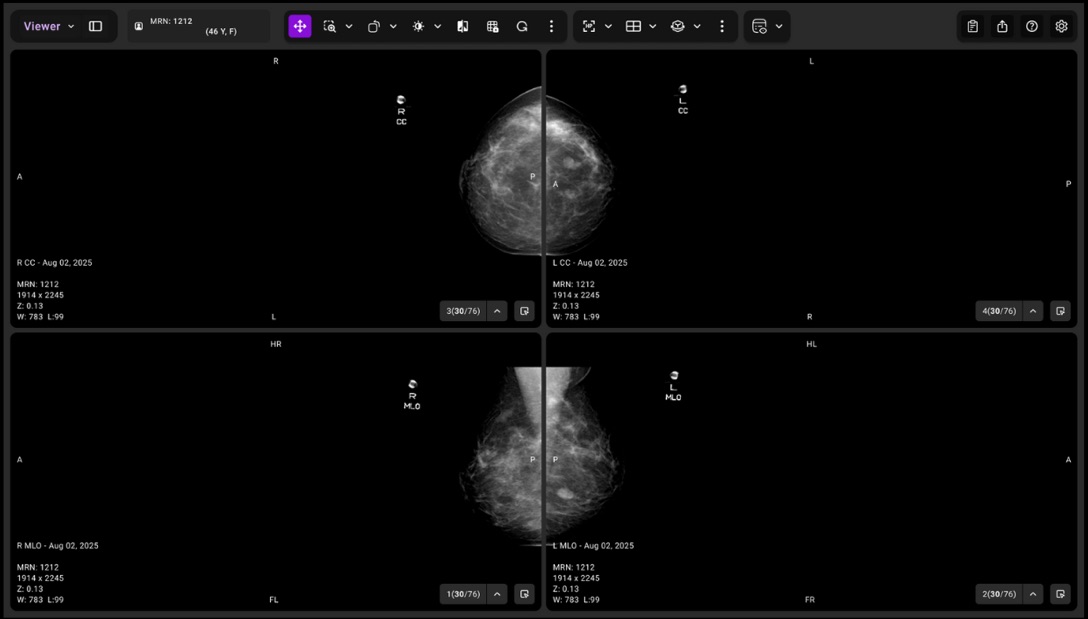The width and height of the screenshot is (1088, 619).
Task: Open the viewer Settings gear
Action: [1060, 26]
